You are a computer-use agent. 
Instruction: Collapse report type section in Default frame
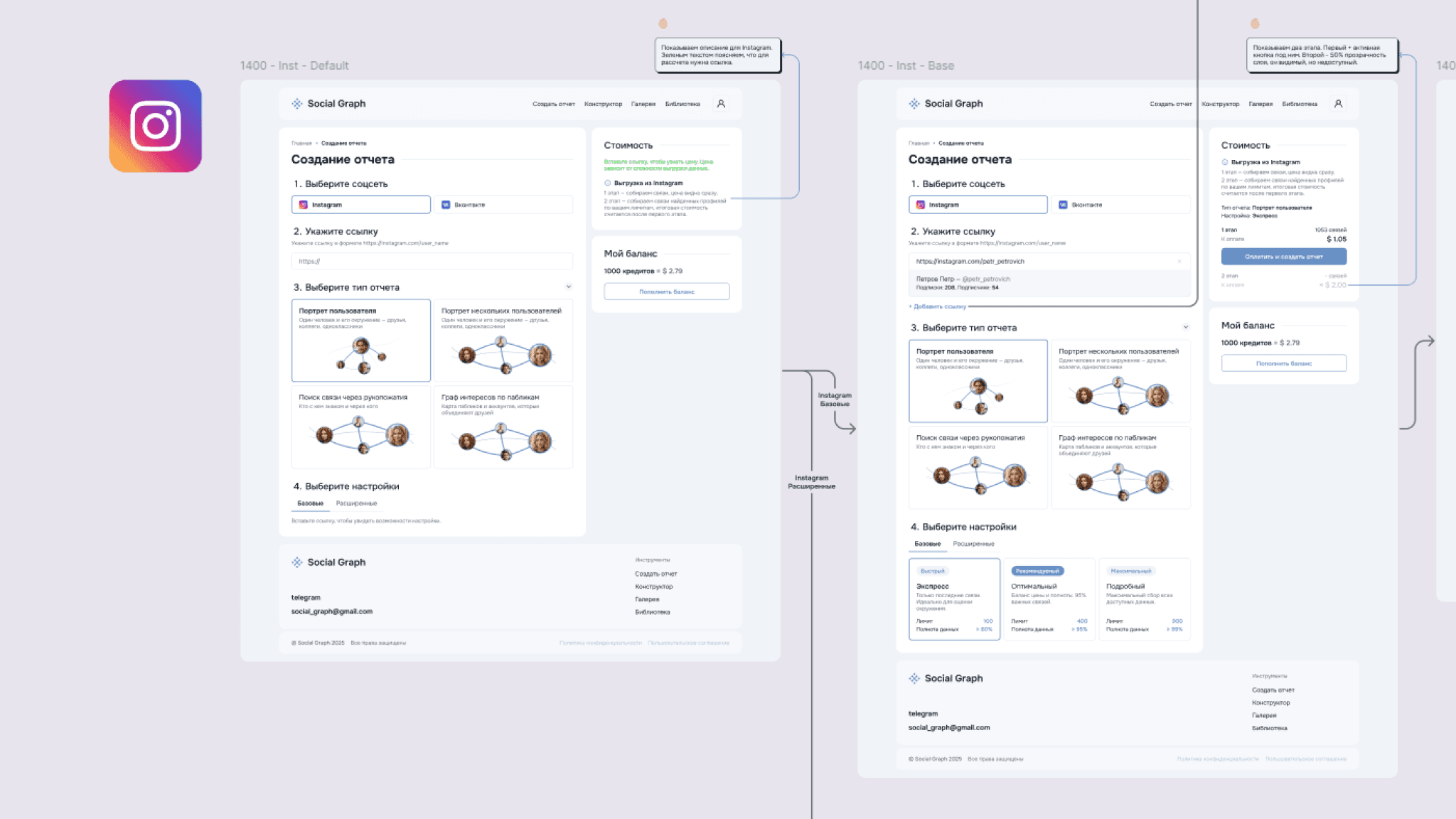pos(569,287)
